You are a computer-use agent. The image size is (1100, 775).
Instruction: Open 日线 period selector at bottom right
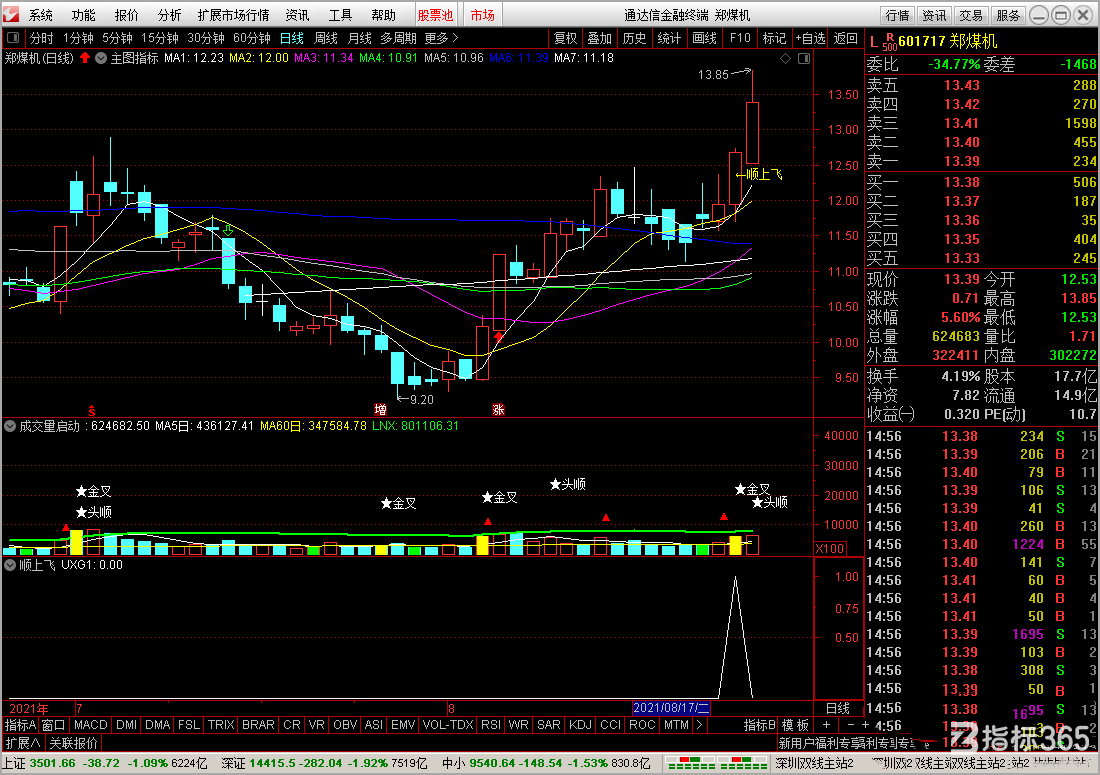[838, 708]
